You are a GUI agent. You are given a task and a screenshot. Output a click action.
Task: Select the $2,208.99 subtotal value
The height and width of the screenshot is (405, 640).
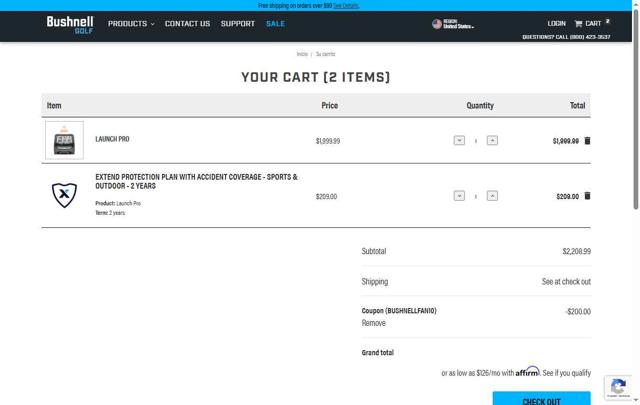click(576, 251)
